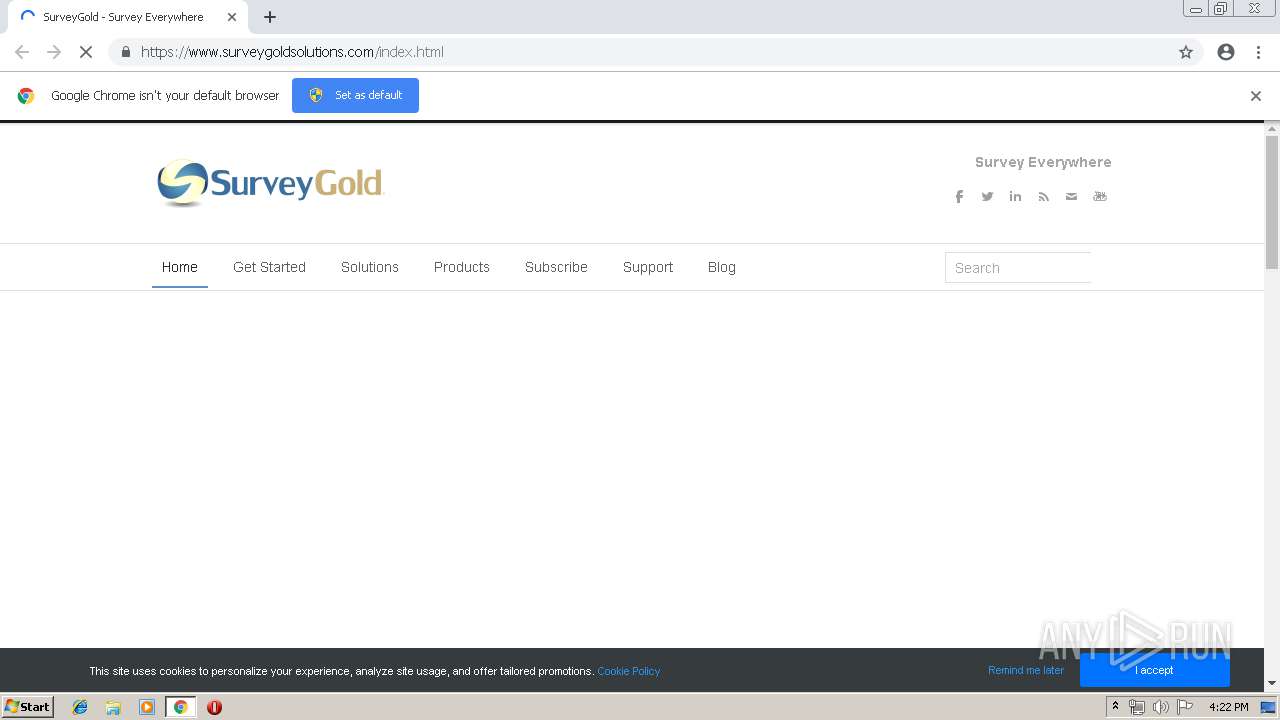Open the Chrome profile account icon

click(1226, 52)
